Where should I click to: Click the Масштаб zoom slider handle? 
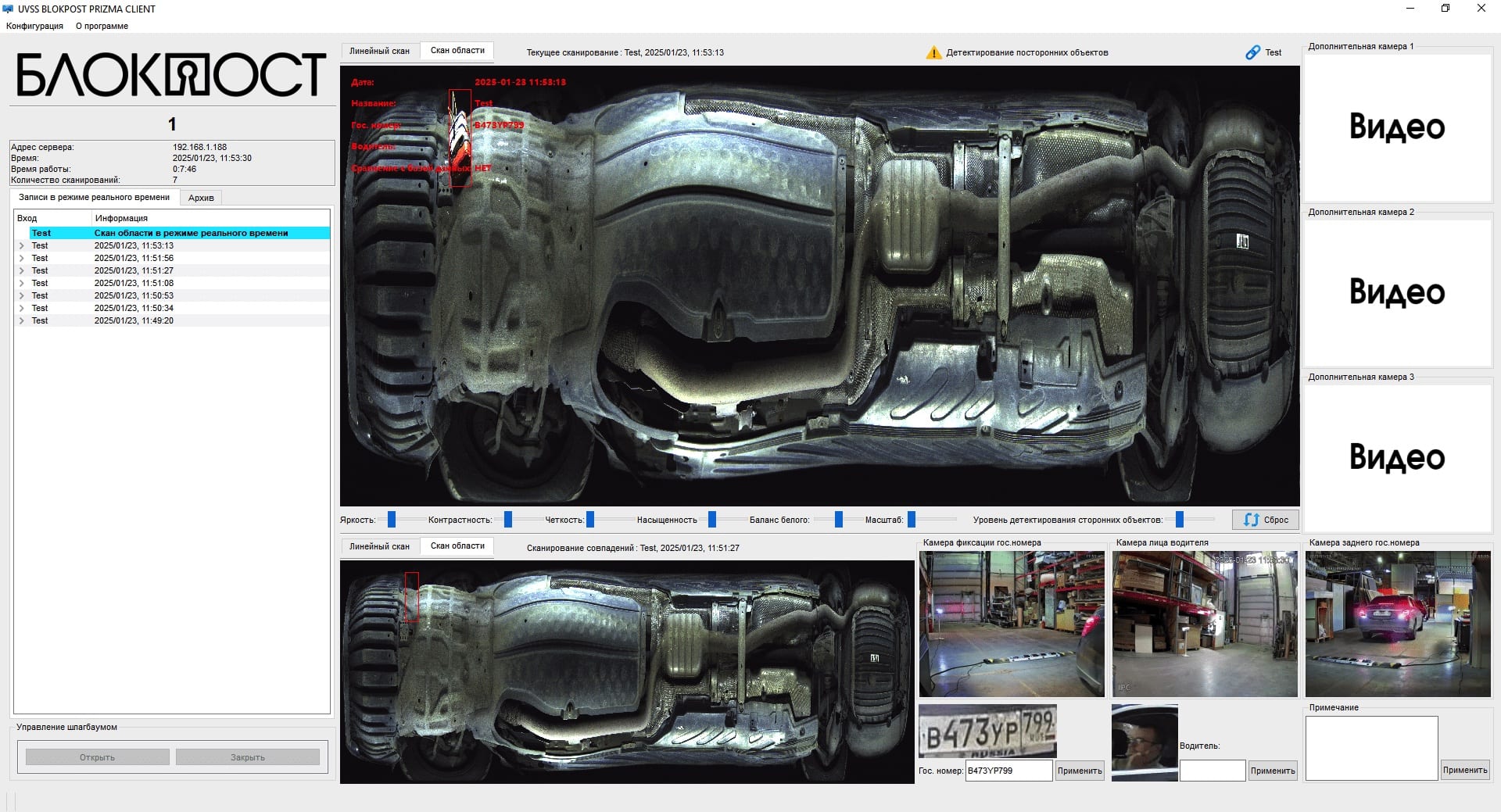pos(912,520)
